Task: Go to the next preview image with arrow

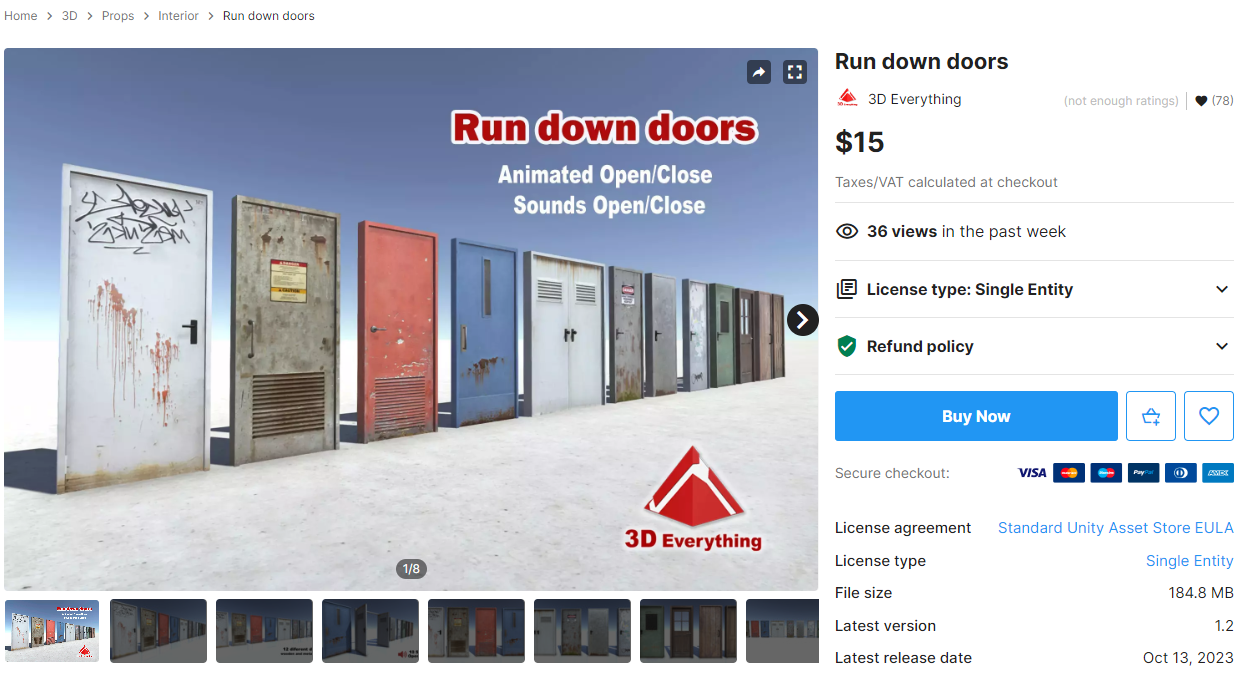Action: (x=802, y=320)
